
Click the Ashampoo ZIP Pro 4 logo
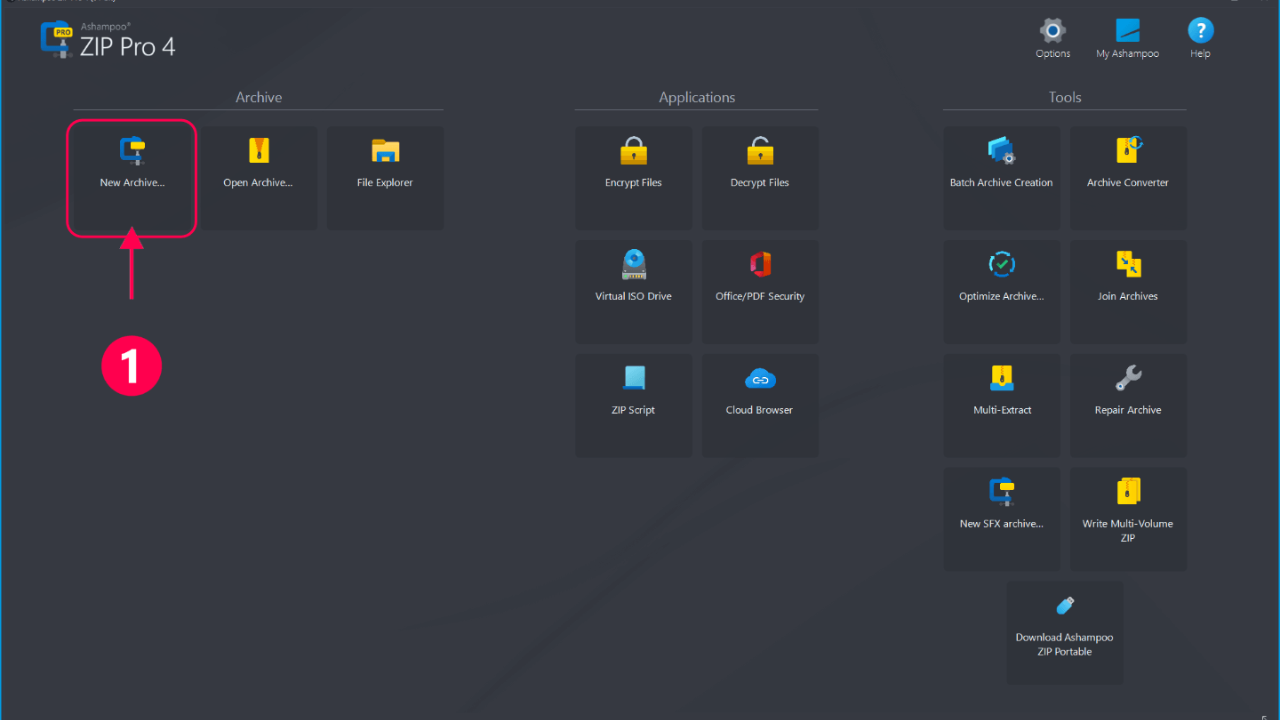(x=108, y=40)
